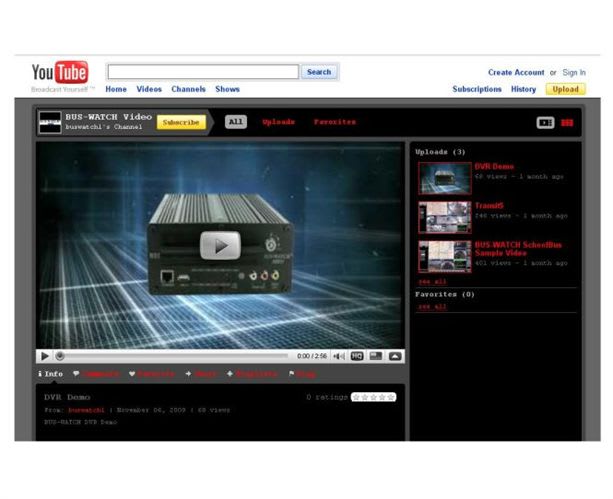
Task: Open the Transit5 video thumbnail
Action: click(x=445, y=217)
